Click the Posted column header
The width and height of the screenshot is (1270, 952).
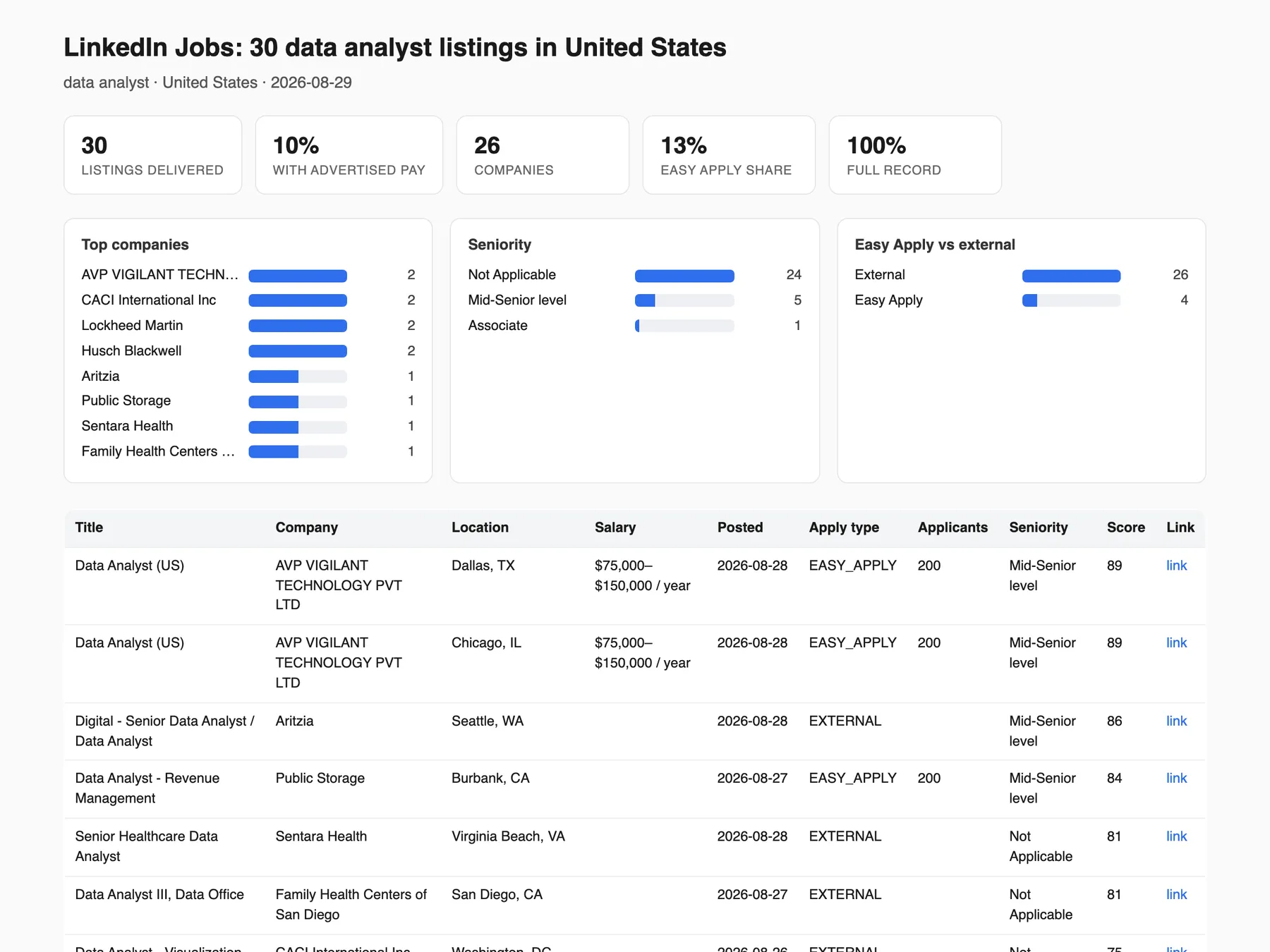coord(740,527)
